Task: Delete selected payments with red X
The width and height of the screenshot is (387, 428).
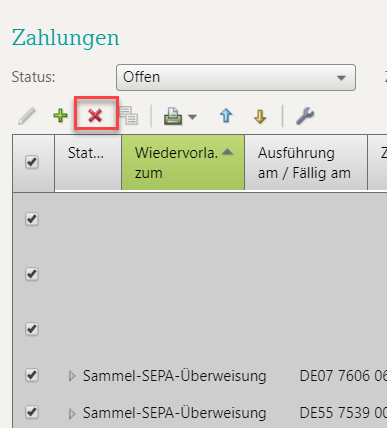Action: [x=95, y=116]
